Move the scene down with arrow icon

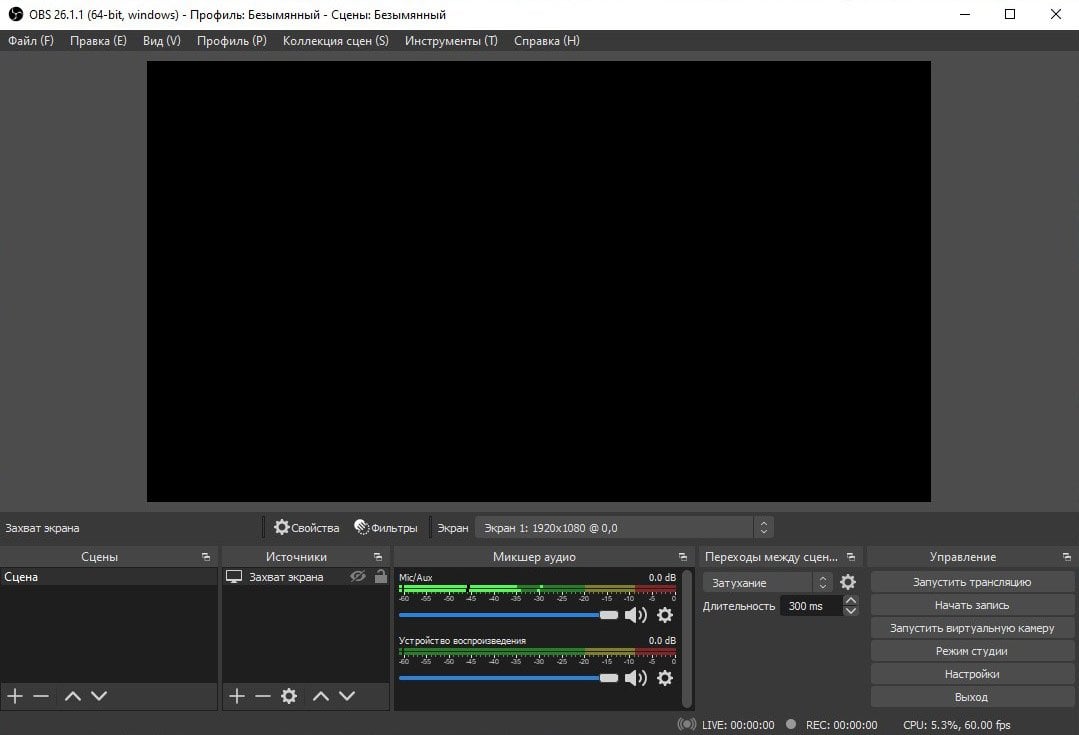click(98, 696)
